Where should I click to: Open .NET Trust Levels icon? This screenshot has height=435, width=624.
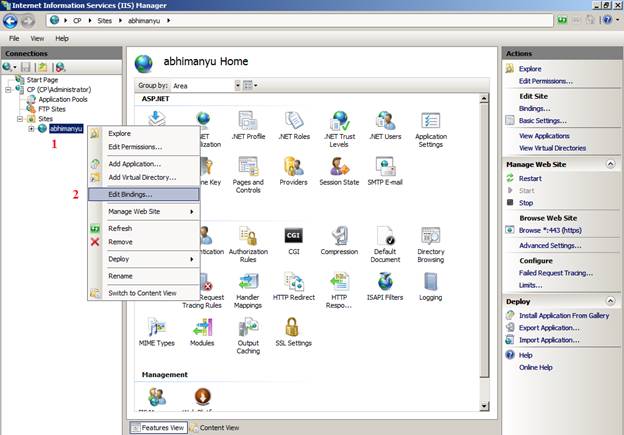click(x=339, y=129)
